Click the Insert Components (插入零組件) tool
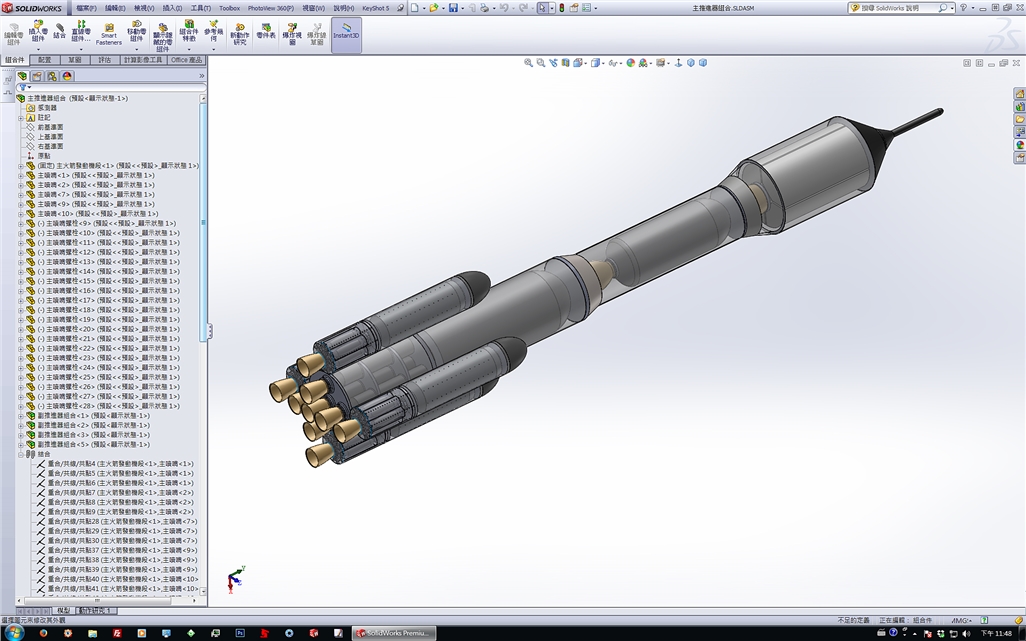Image resolution: width=1026 pixels, height=641 pixels. (38, 31)
